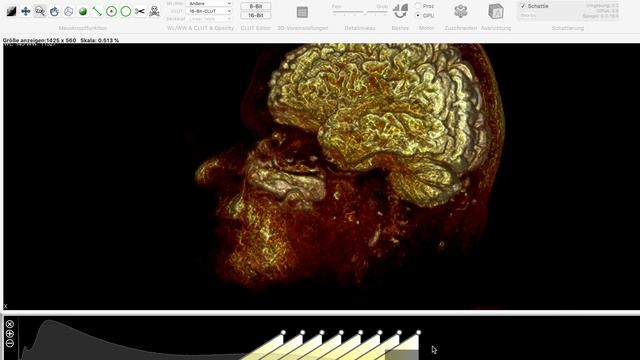Viewport: 640px width, 360px height.
Task: Select the camera rotation circle tool
Action: point(69,11)
